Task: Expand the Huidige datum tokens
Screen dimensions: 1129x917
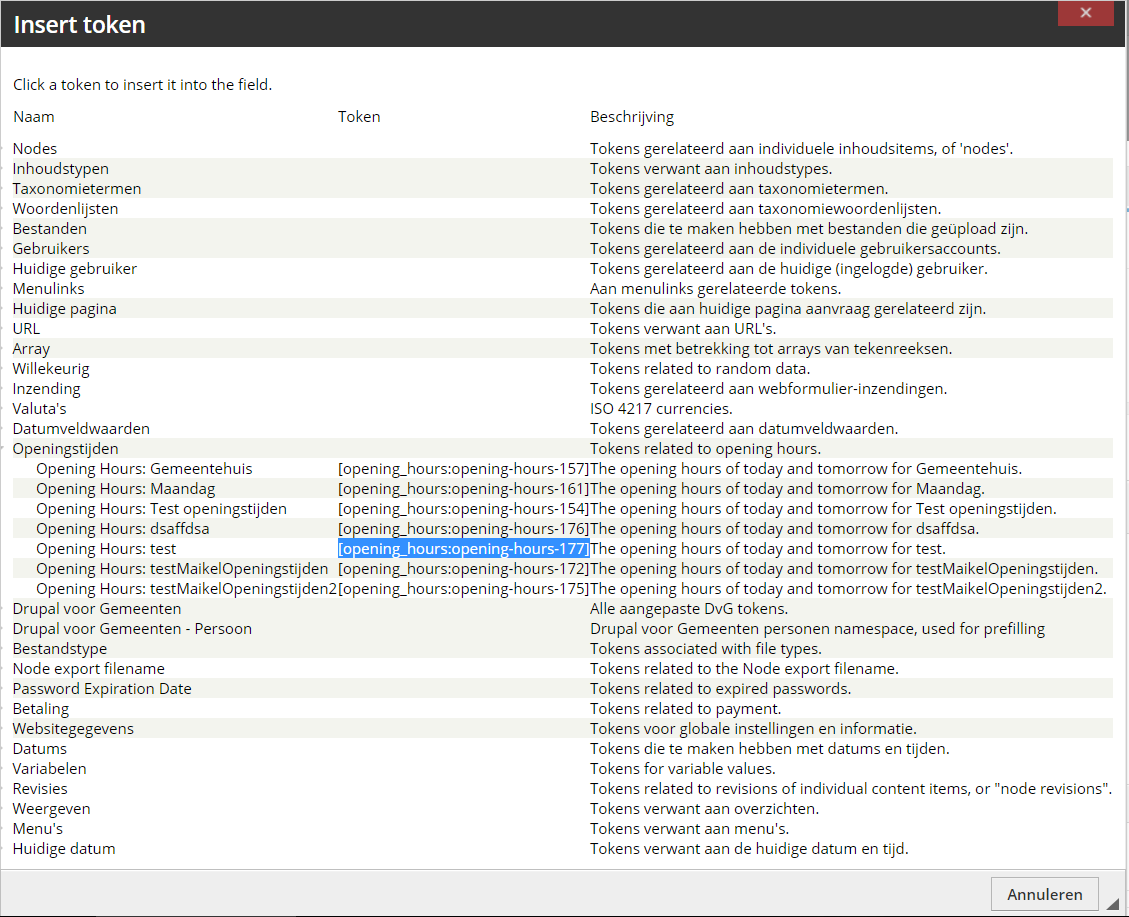Action: pyautogui.click(x=64, y=849)
